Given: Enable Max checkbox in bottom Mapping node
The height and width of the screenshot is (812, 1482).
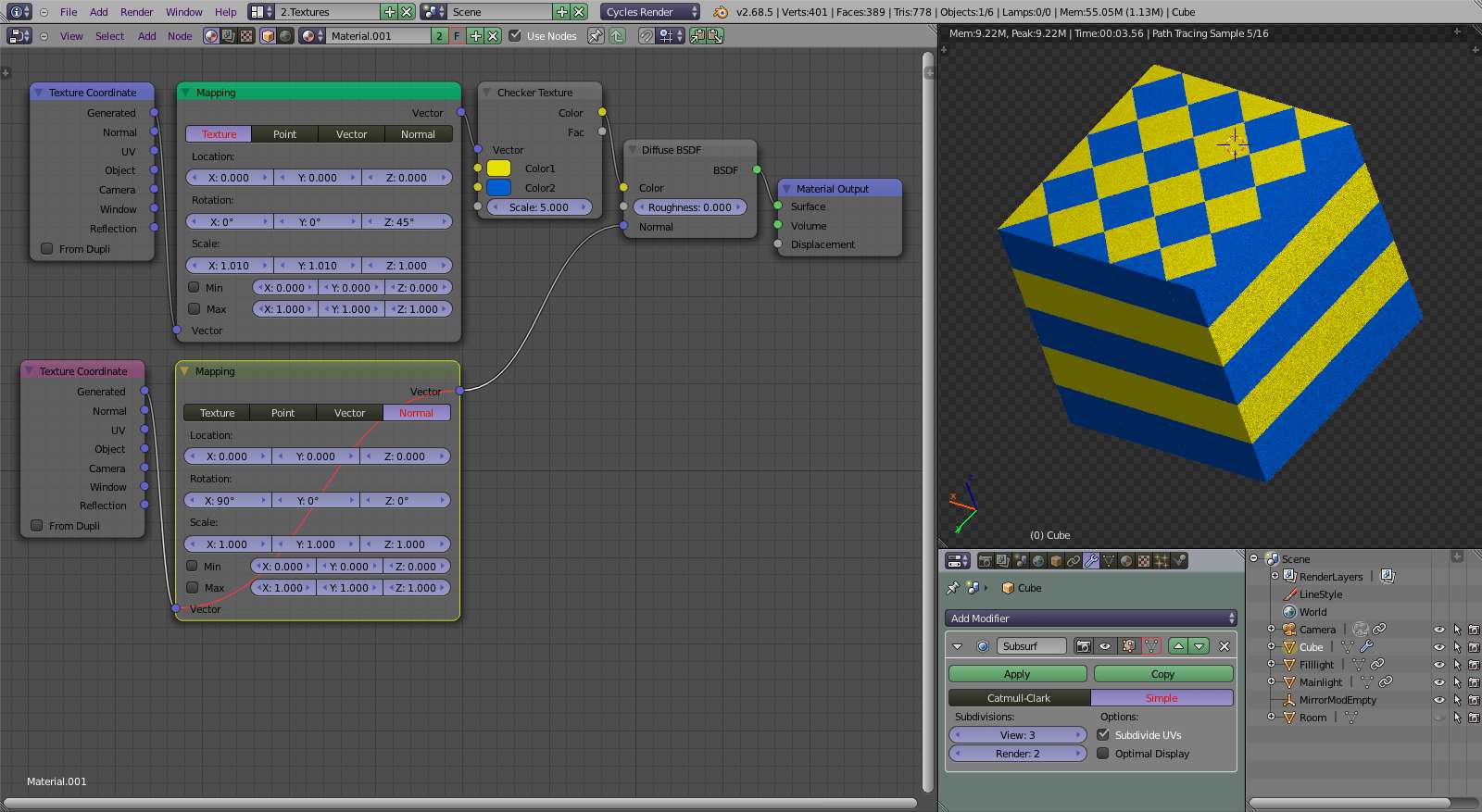Looking at the screenshot, I should 192,587.
